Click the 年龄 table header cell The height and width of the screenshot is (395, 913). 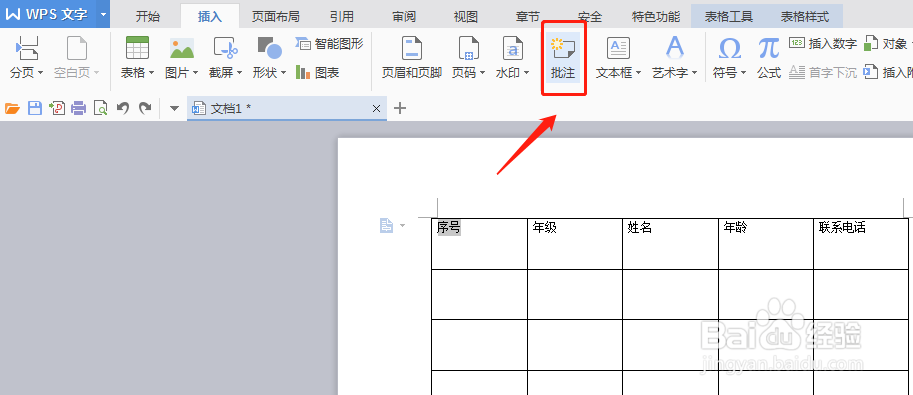pyautogui.click(x=766, y=244)
